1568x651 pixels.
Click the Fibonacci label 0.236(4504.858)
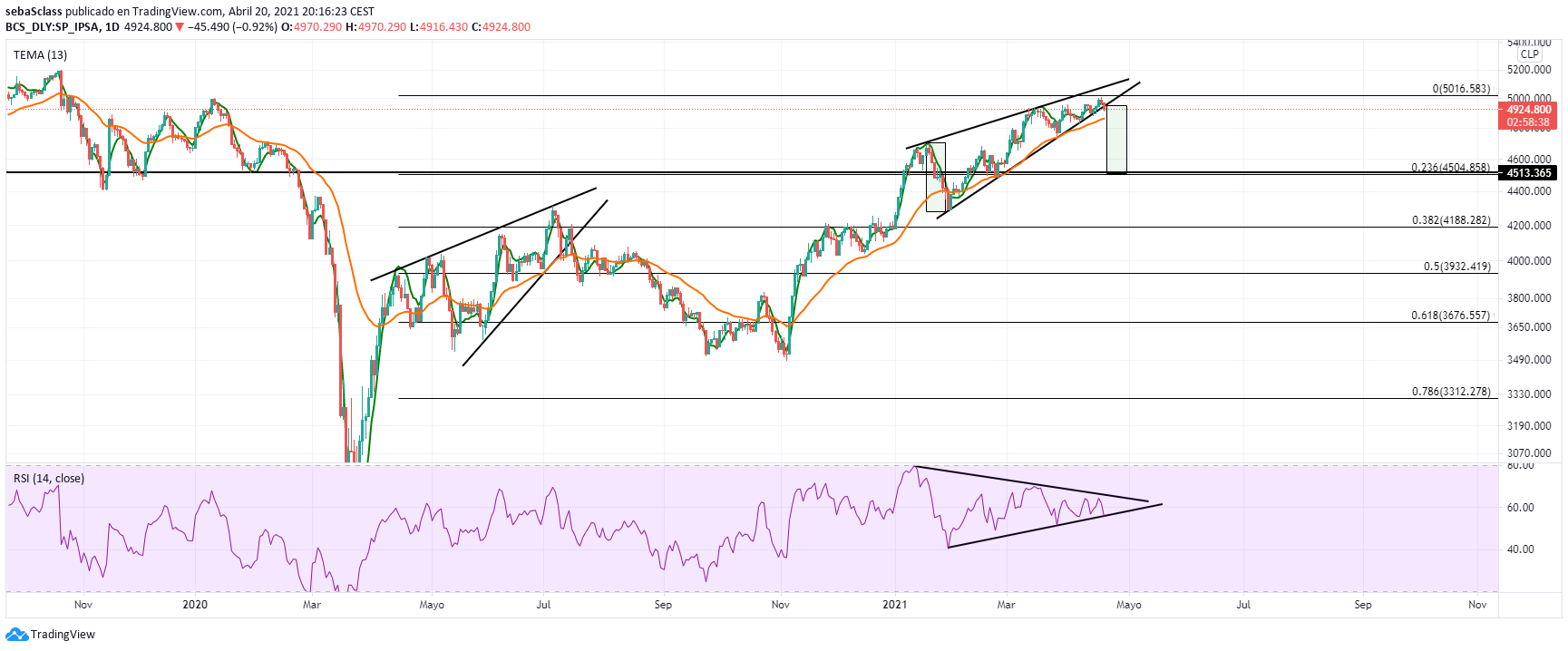click(x=1450, y=168)
